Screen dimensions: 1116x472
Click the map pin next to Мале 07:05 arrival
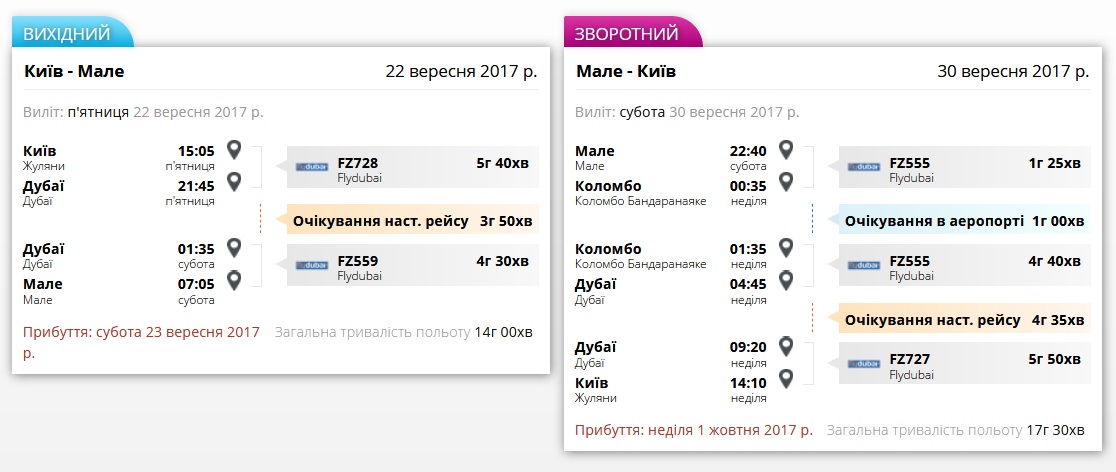tap(234, 279)
